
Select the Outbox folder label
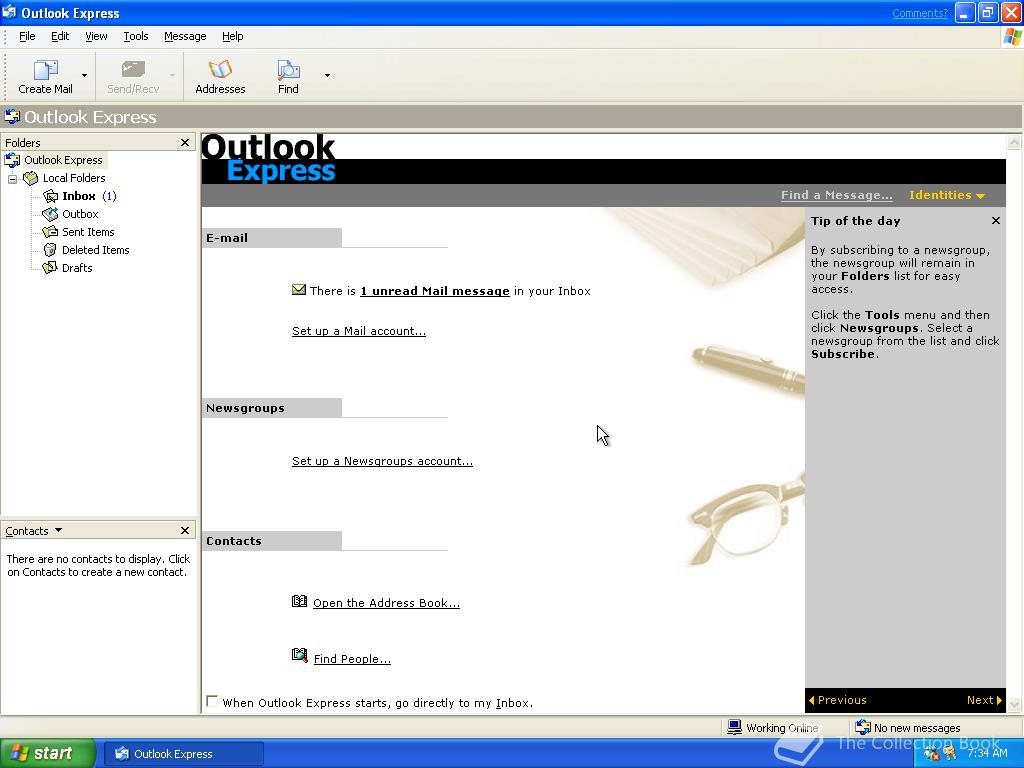80,214
